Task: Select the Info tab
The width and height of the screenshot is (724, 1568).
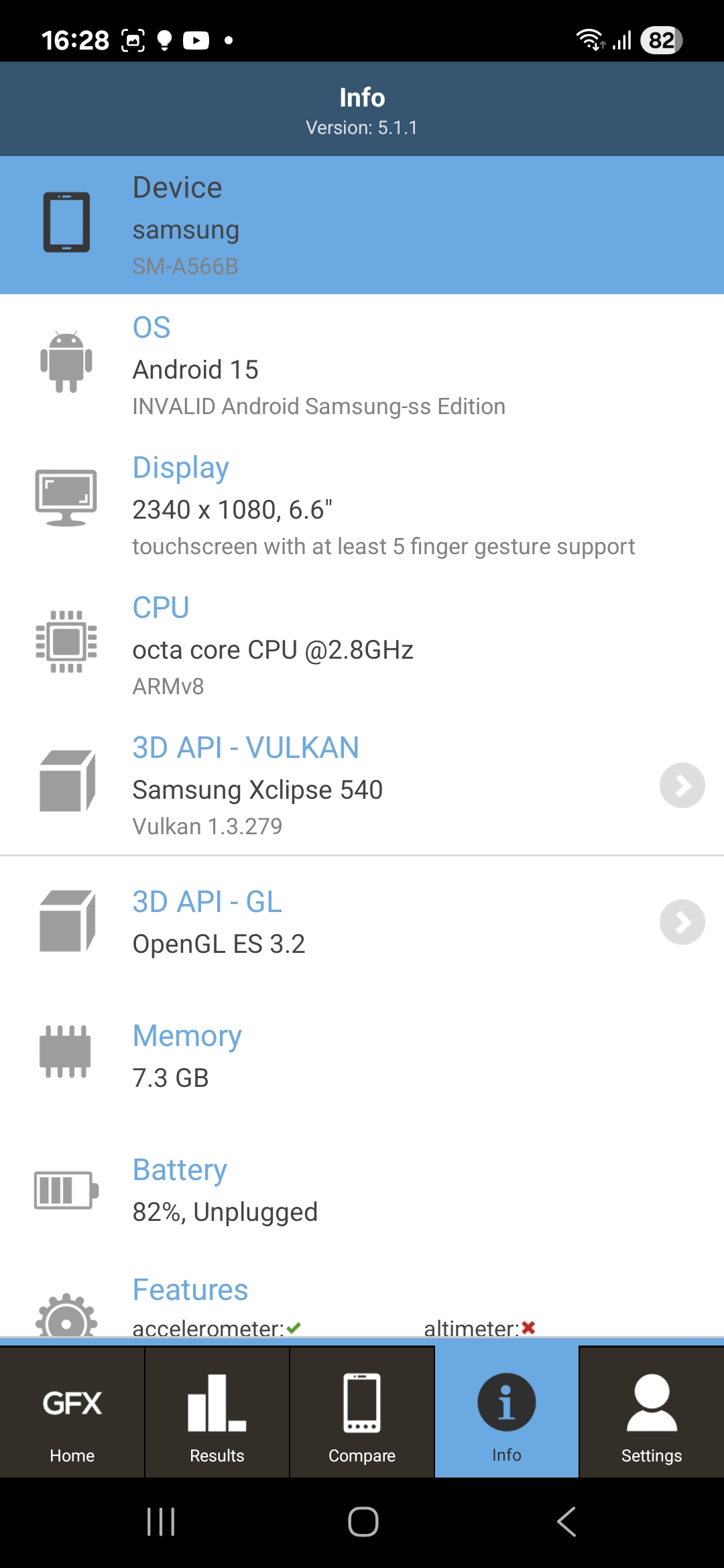Action: 507,1413
